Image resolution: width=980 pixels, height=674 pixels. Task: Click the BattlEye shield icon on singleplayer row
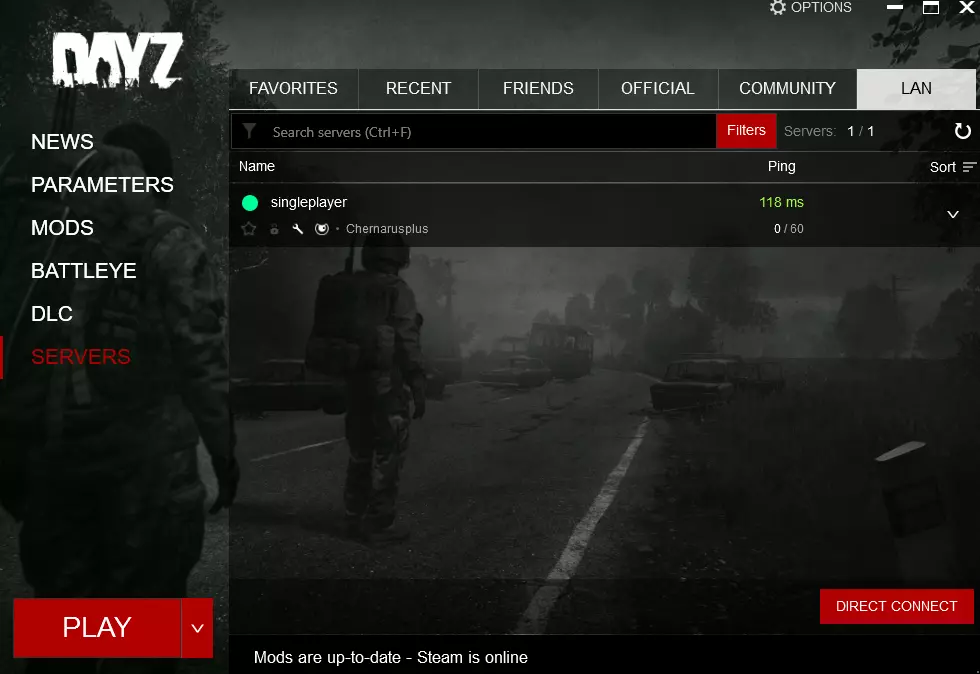tap(322, 229)
